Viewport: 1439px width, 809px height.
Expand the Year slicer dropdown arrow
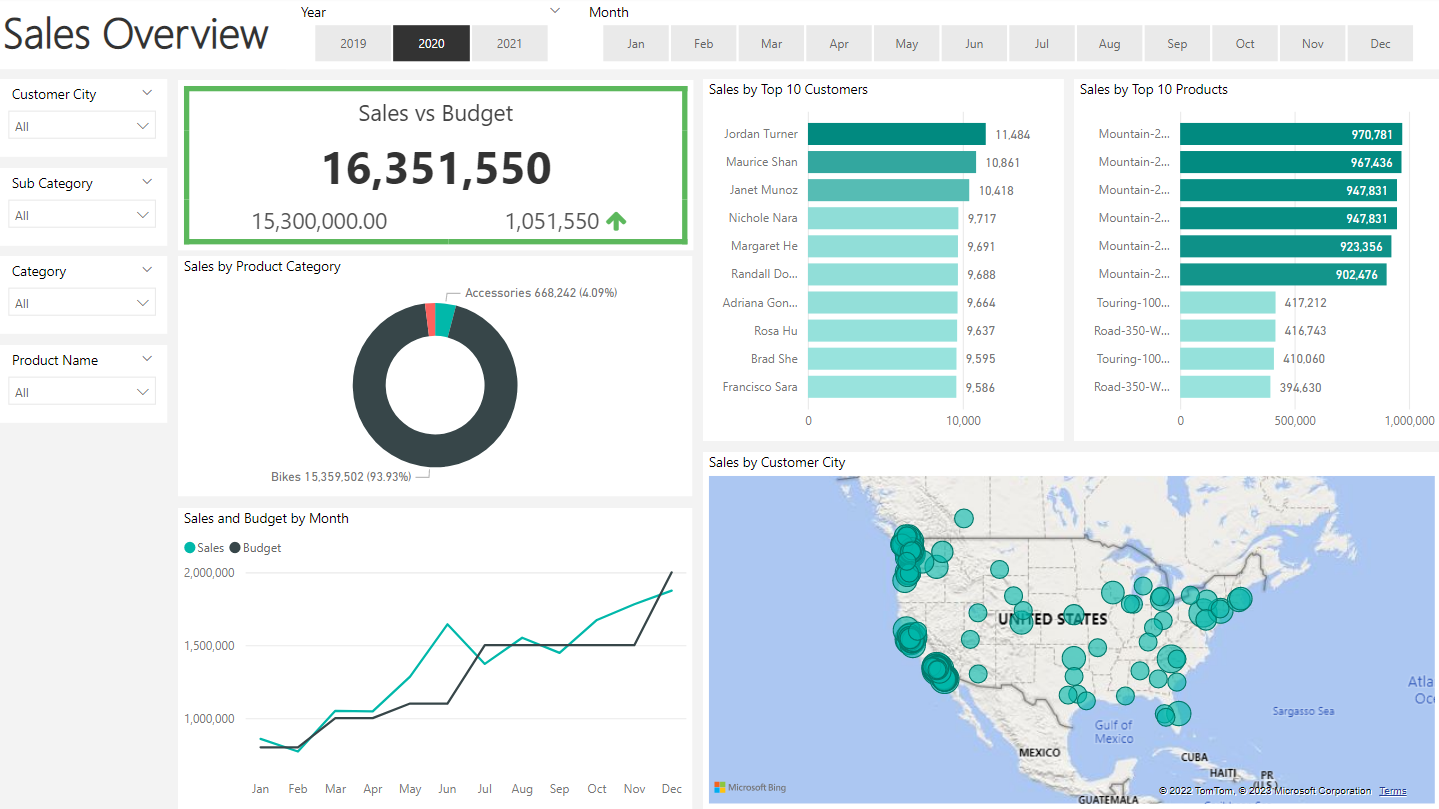click(x=555, y=11)
